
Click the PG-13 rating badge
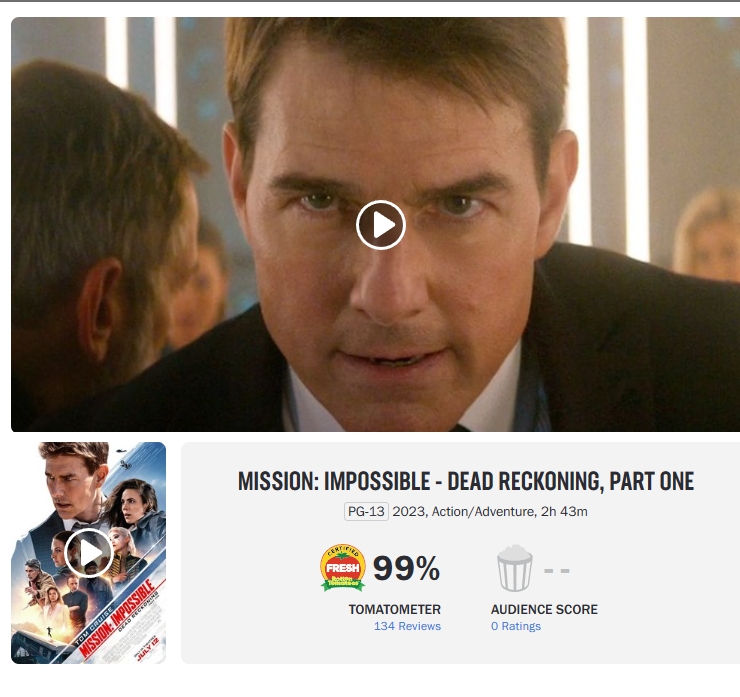366,512
